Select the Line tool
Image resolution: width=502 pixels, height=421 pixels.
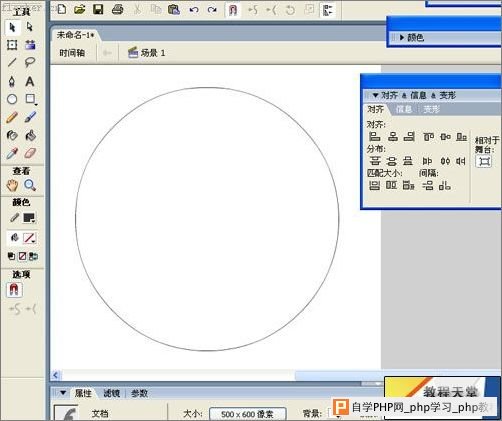point(12,62)
